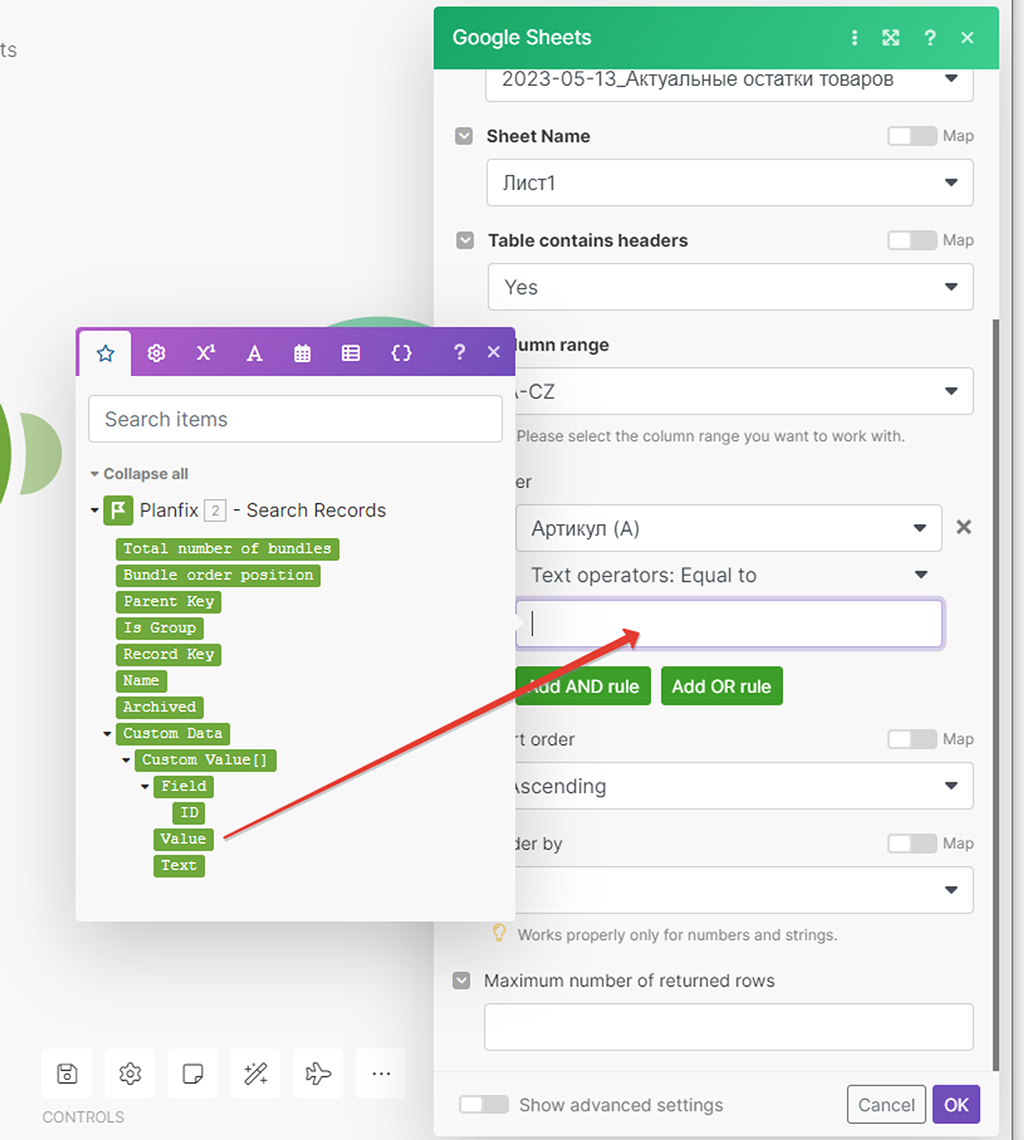Click the Google Sheets panel vertical scrollbar
1024x1140 pixels.
[x=996, y=694]
